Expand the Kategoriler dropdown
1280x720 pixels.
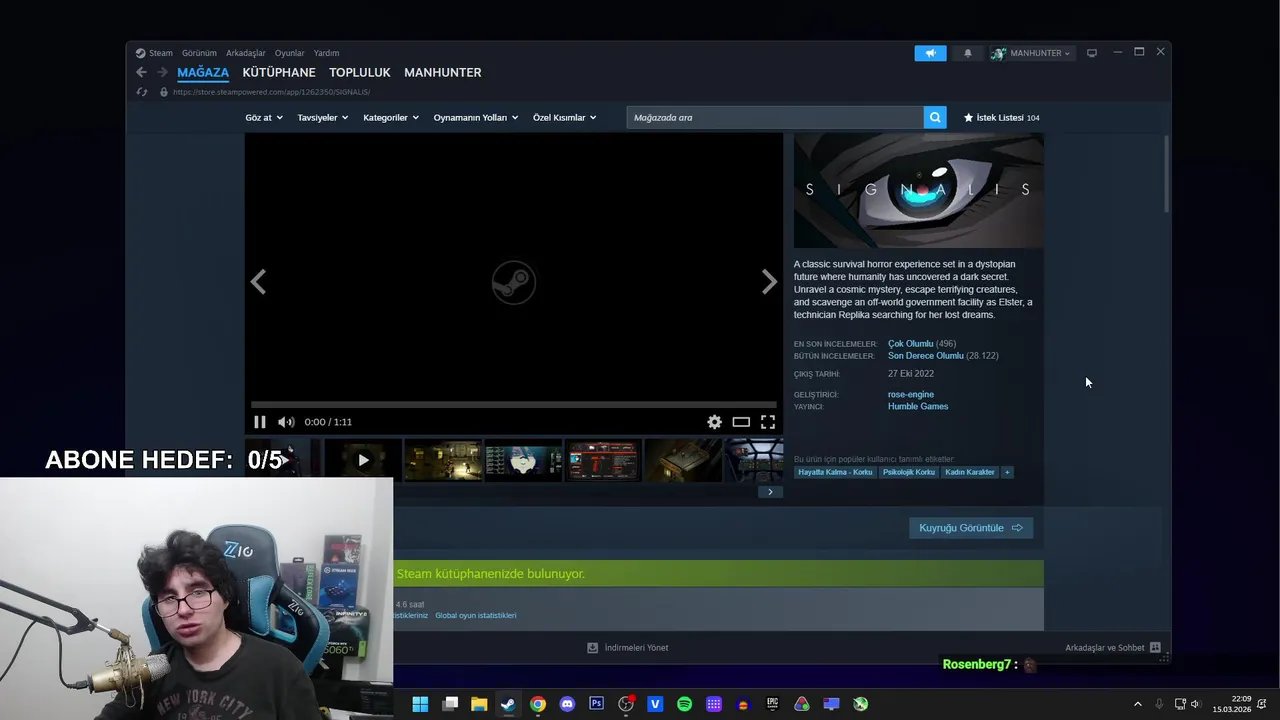pos(391,117)
